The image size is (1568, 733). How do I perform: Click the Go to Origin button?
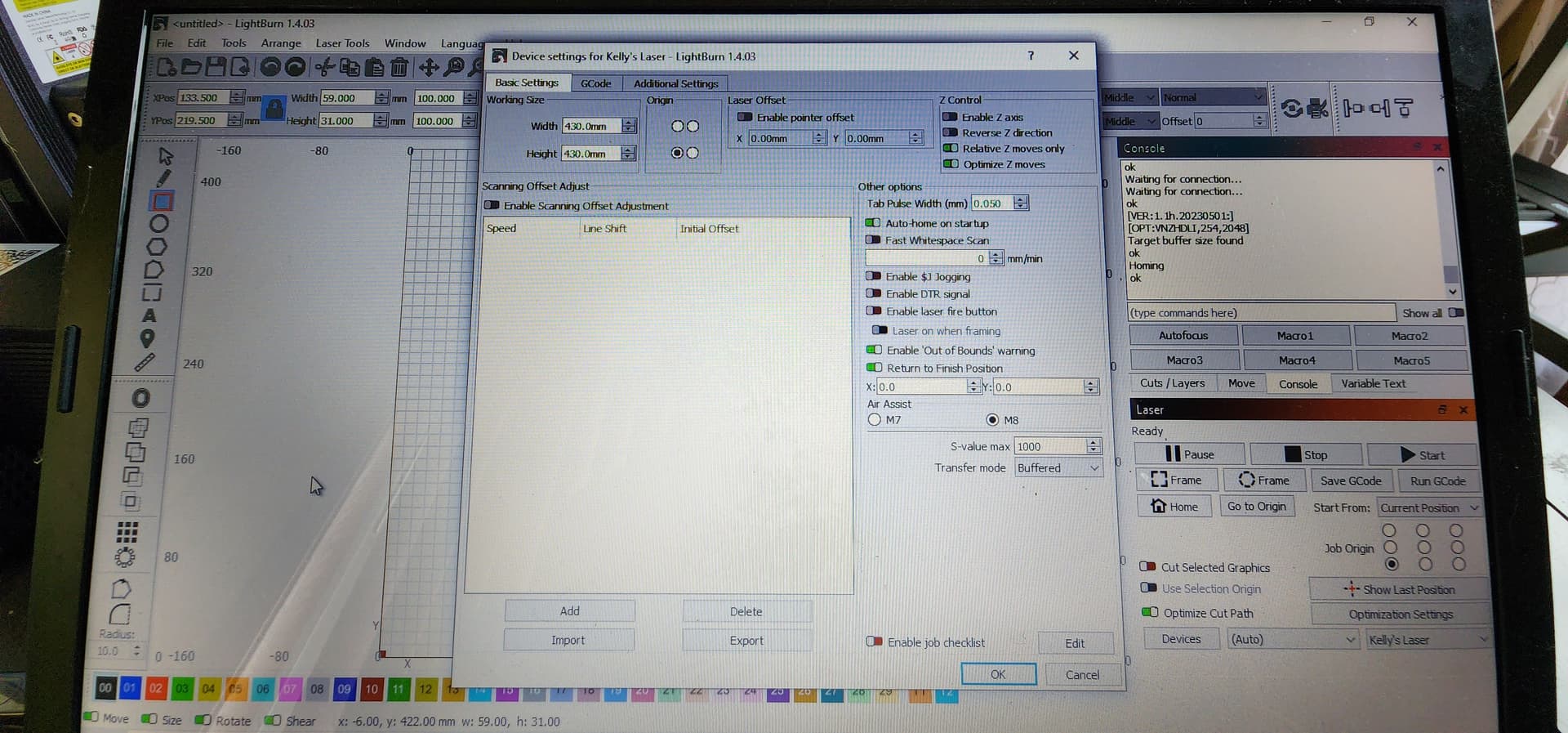[1256, 507]
